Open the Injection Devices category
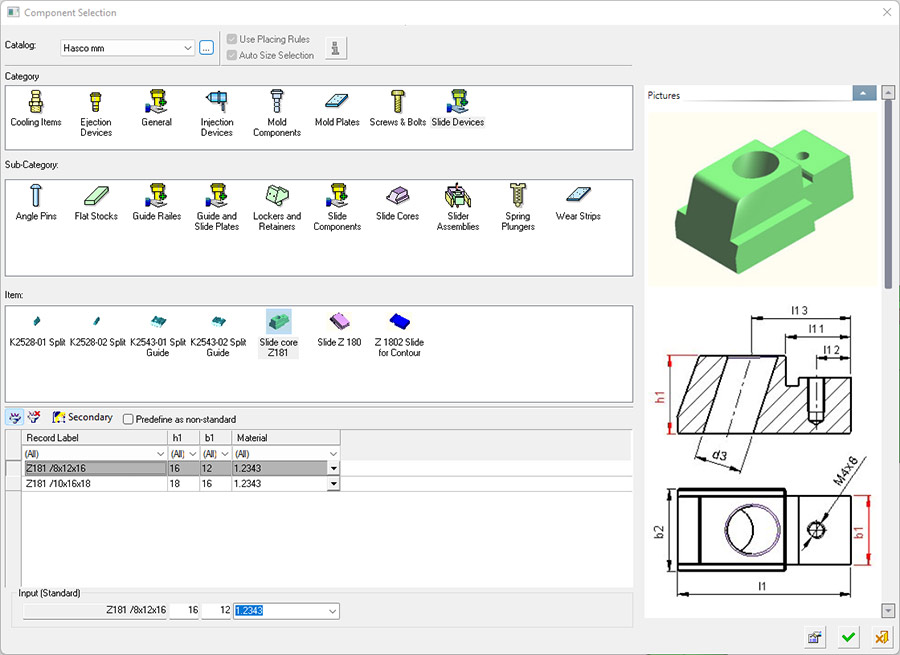The image size is (900, 655). coord(216,114)
